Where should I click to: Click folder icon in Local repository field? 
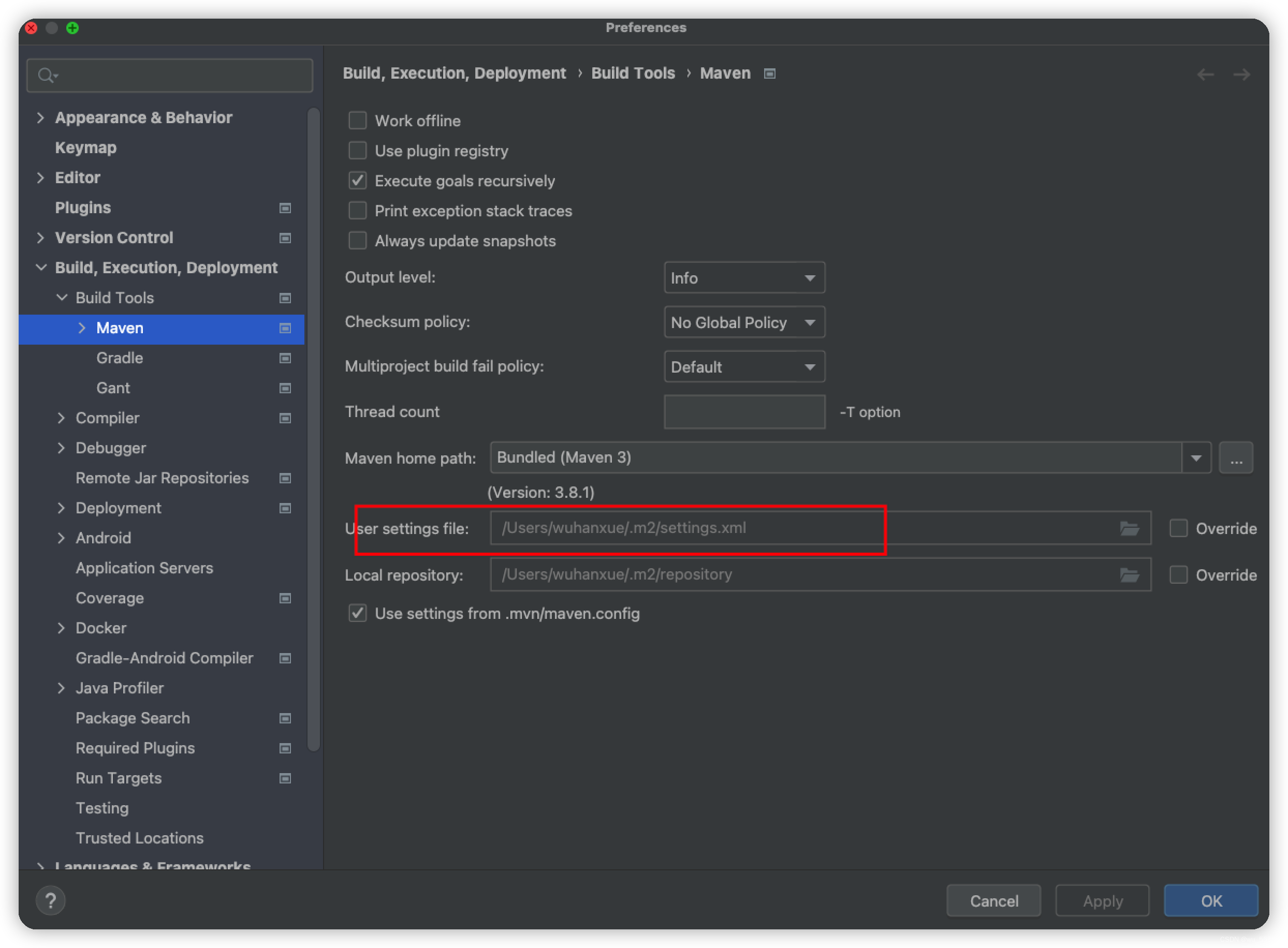(1129, 574)
